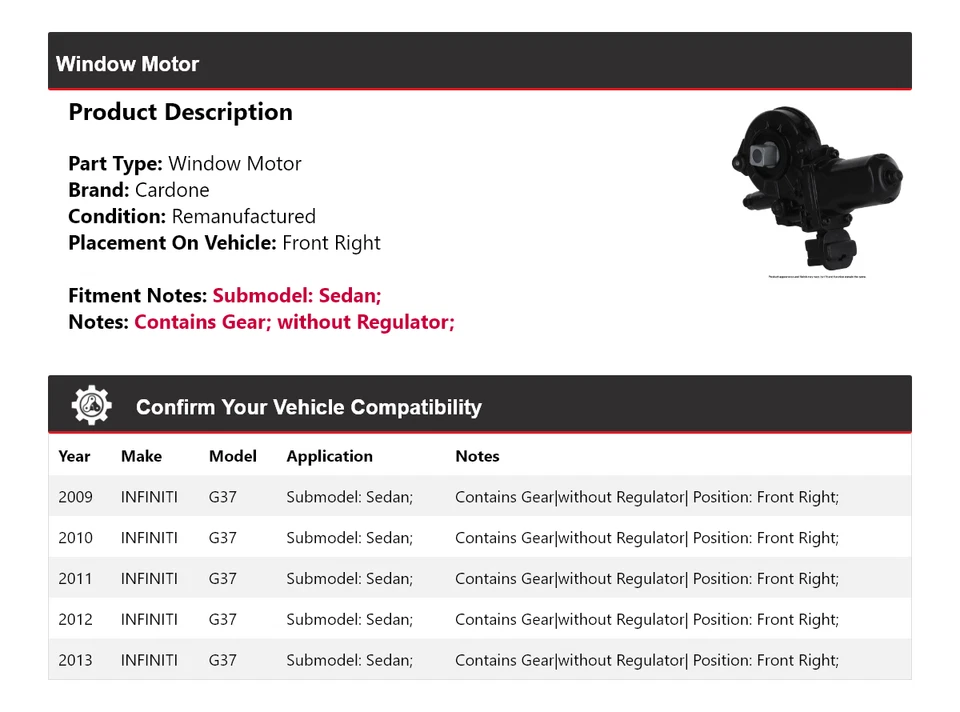Screen dimensions: 960x712
Task: Click the 2010 year row cell
Action: [75, 538]
